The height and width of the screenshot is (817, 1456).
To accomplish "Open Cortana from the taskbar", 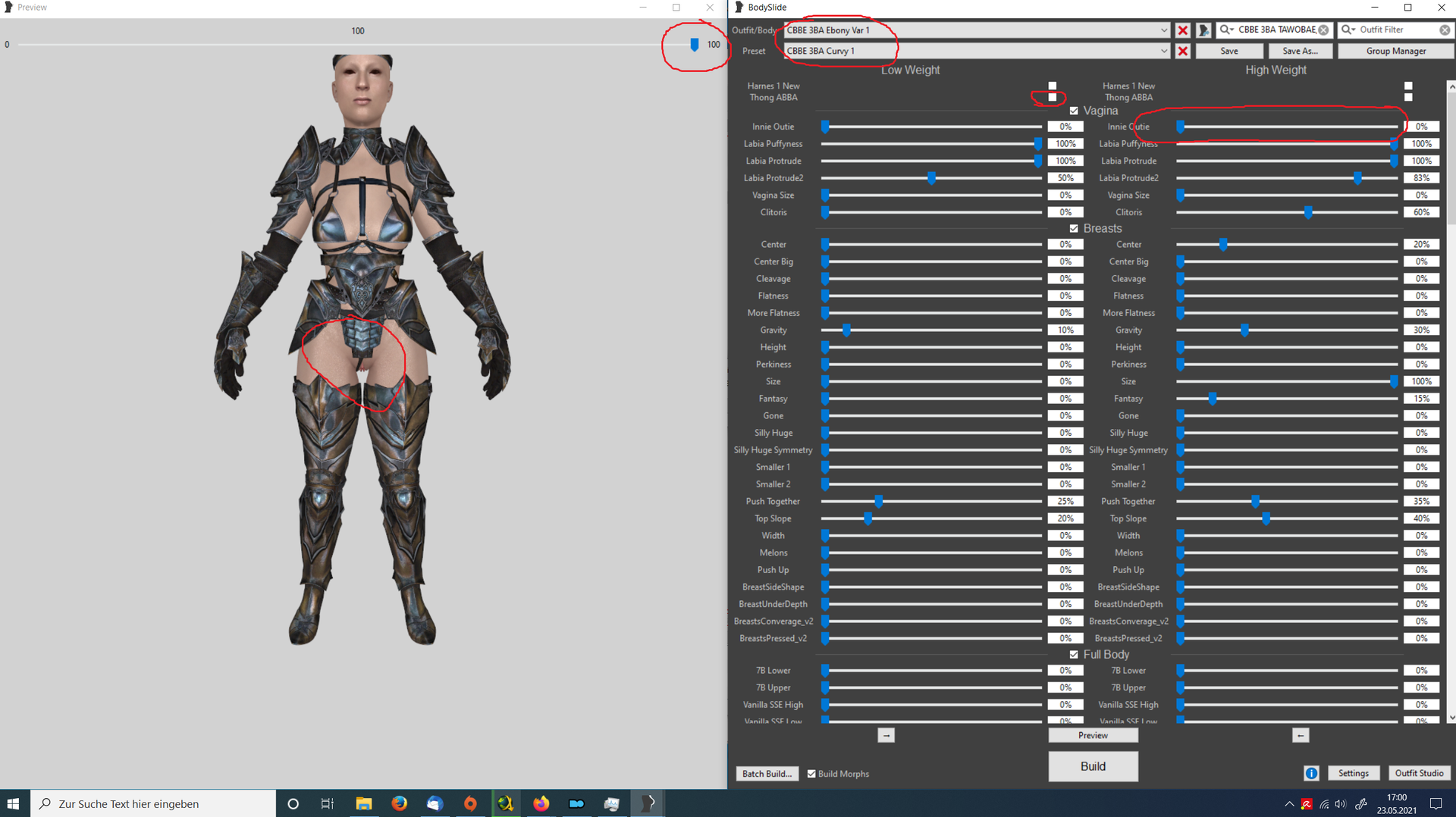I will (293, 803).
